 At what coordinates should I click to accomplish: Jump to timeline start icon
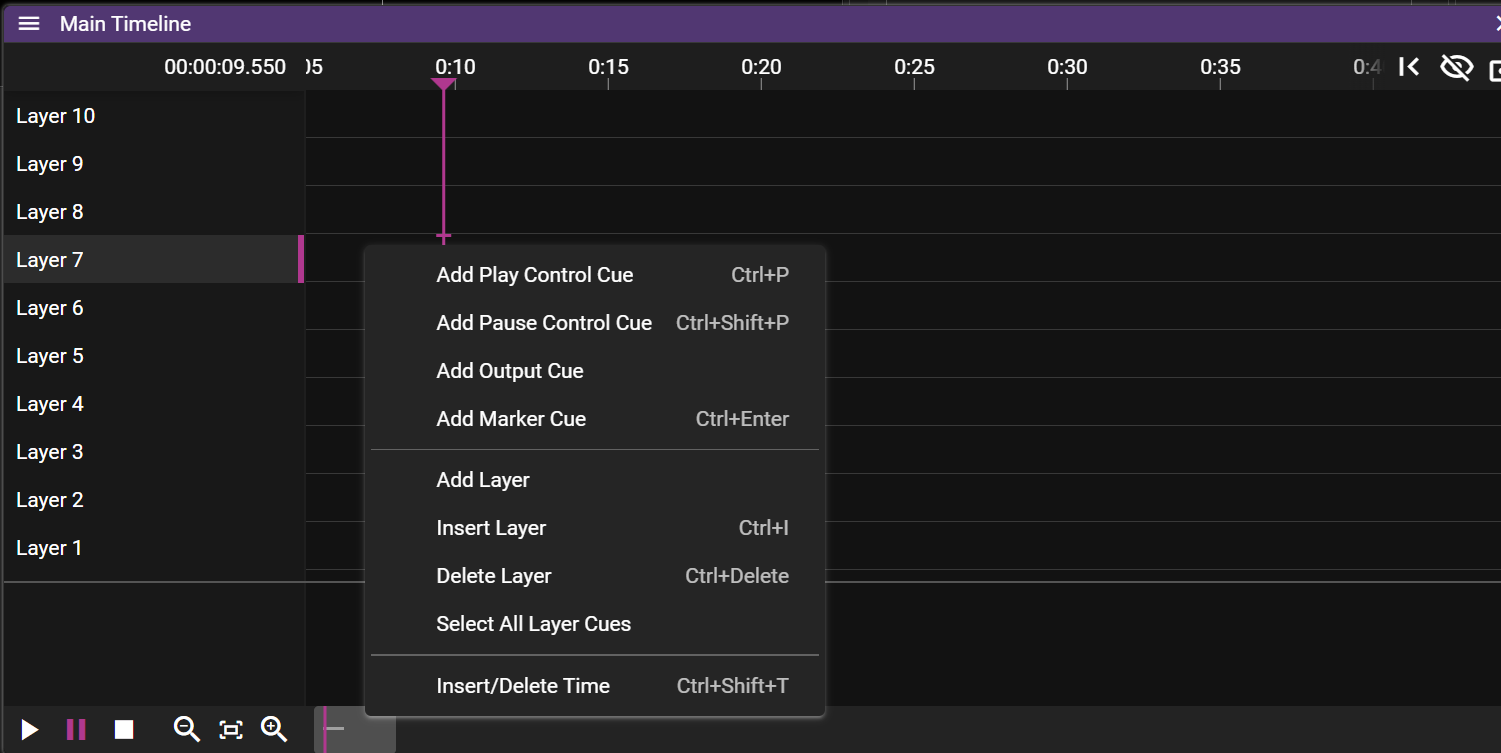pos(1409,67)
